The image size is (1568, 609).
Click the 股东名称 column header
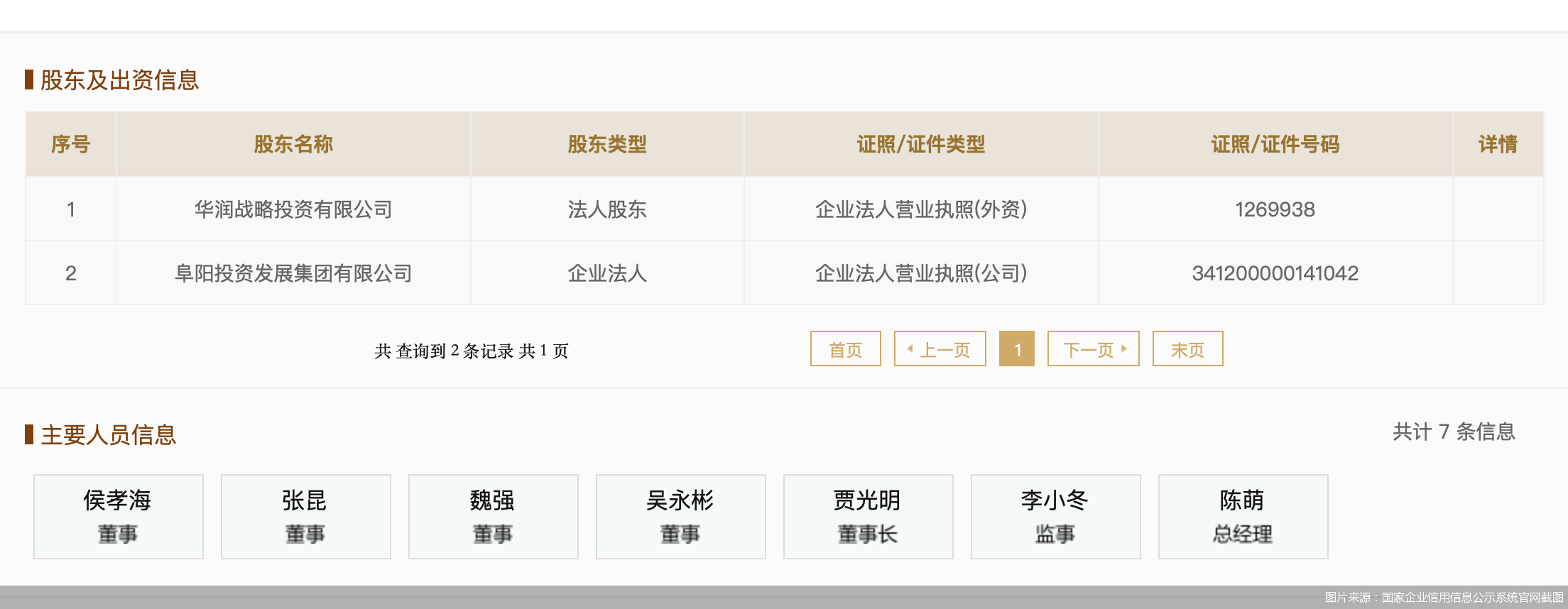293,144
